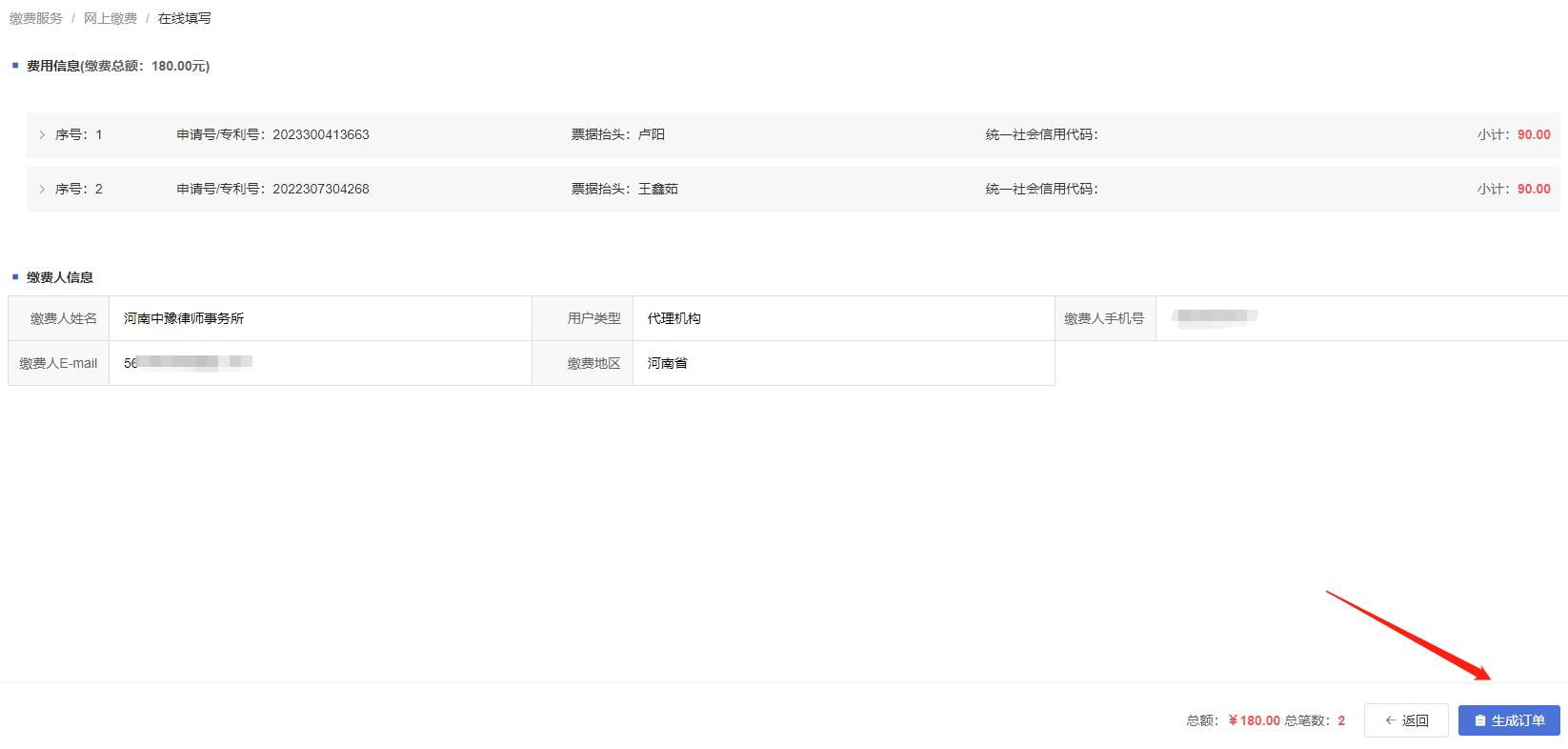Image resolution: width=1568 pixels, height=749 pixels.
Task: Open 缴费服务 breadcrumb link
Action: pyautogui.click(x=36, y=18)
